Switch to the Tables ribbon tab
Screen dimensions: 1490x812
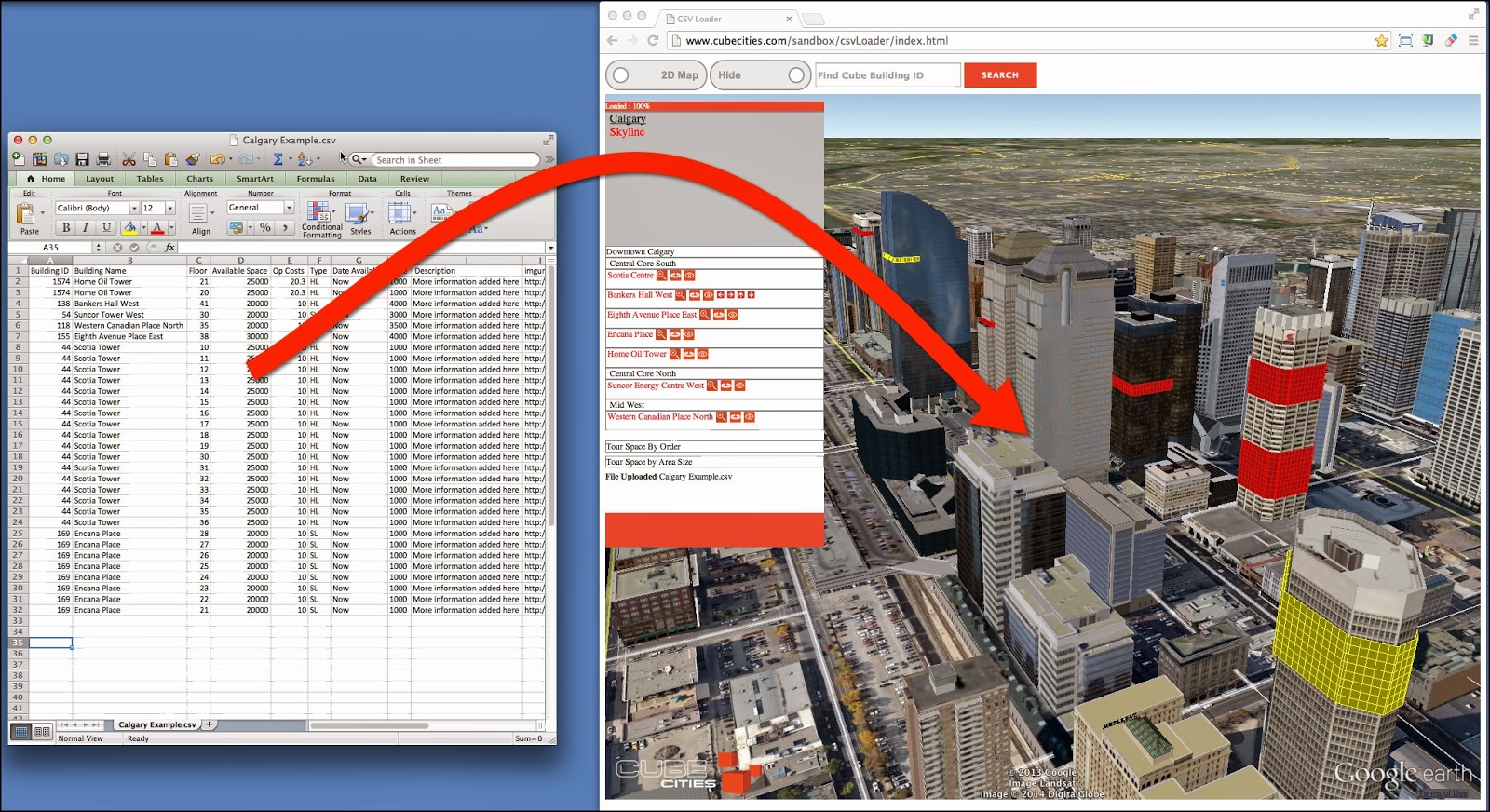pyautogui.click(x=150, y=179)
